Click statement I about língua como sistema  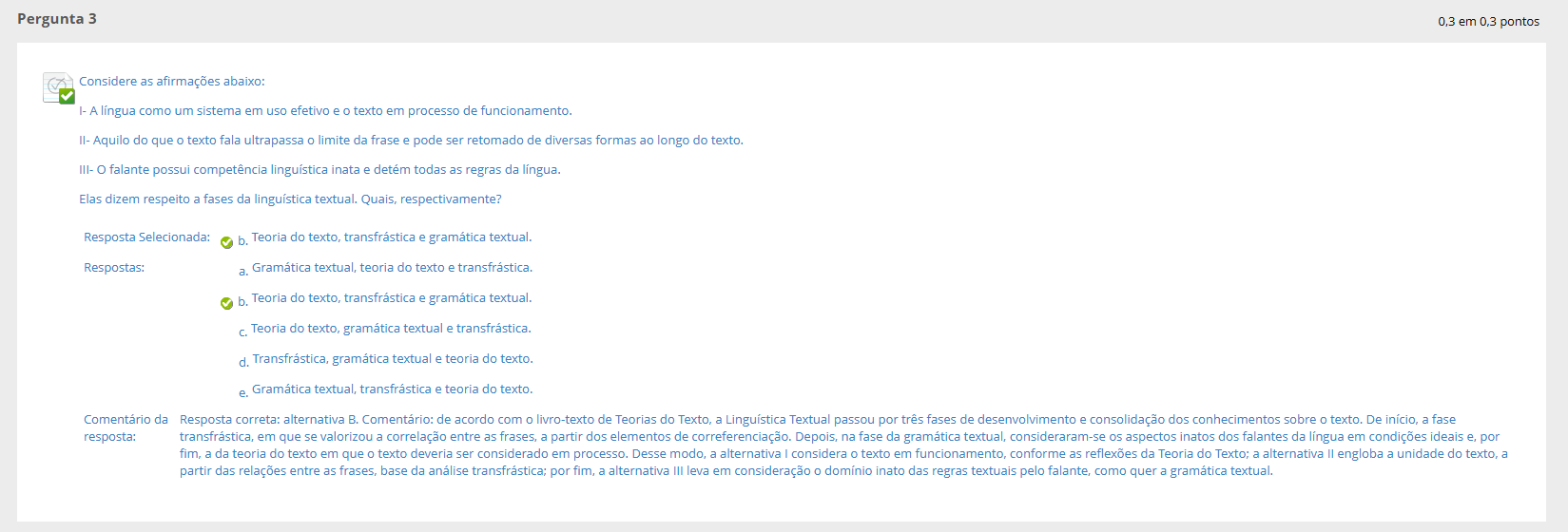pyautogui.click(x=325, y=111)
